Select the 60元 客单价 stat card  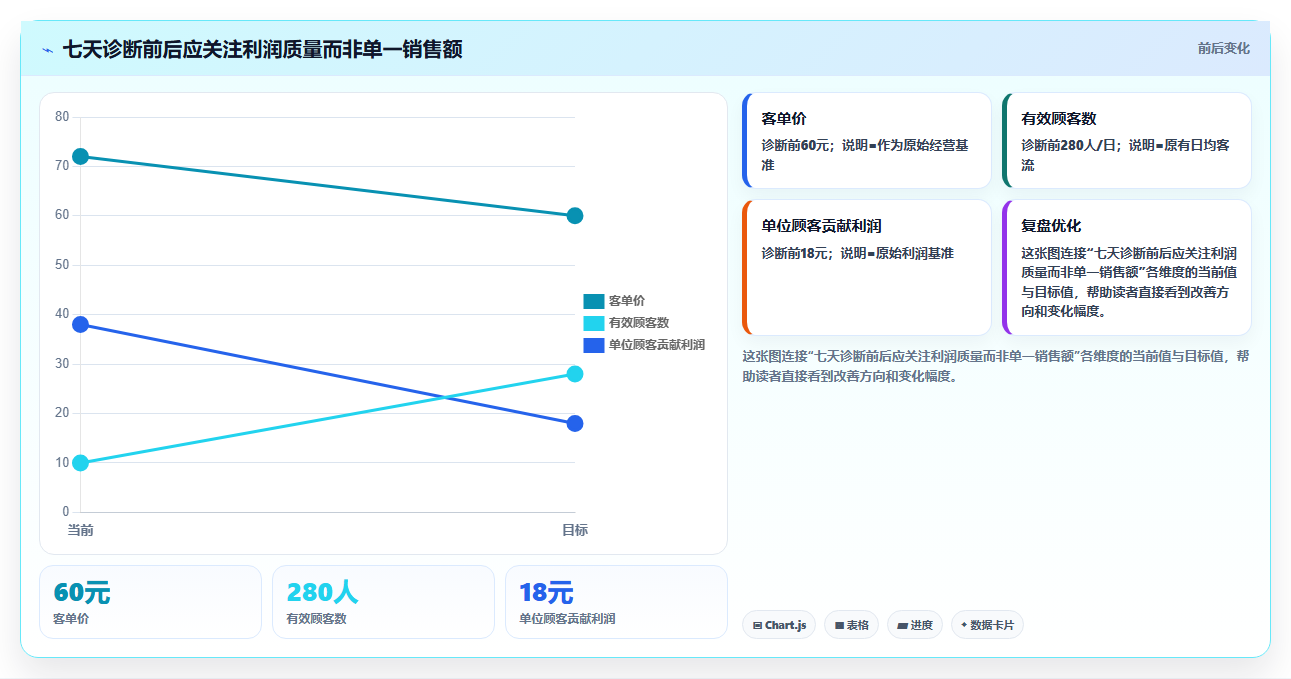tap(150, 602)
